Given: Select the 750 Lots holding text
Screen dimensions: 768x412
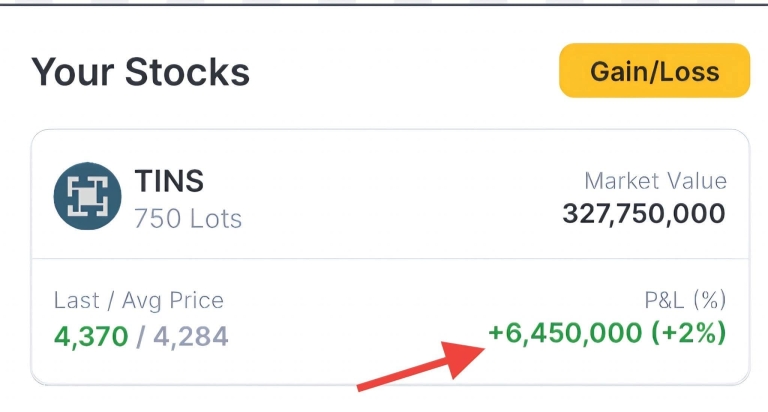Looking at the screenshot, I should (x=188, y=217).
